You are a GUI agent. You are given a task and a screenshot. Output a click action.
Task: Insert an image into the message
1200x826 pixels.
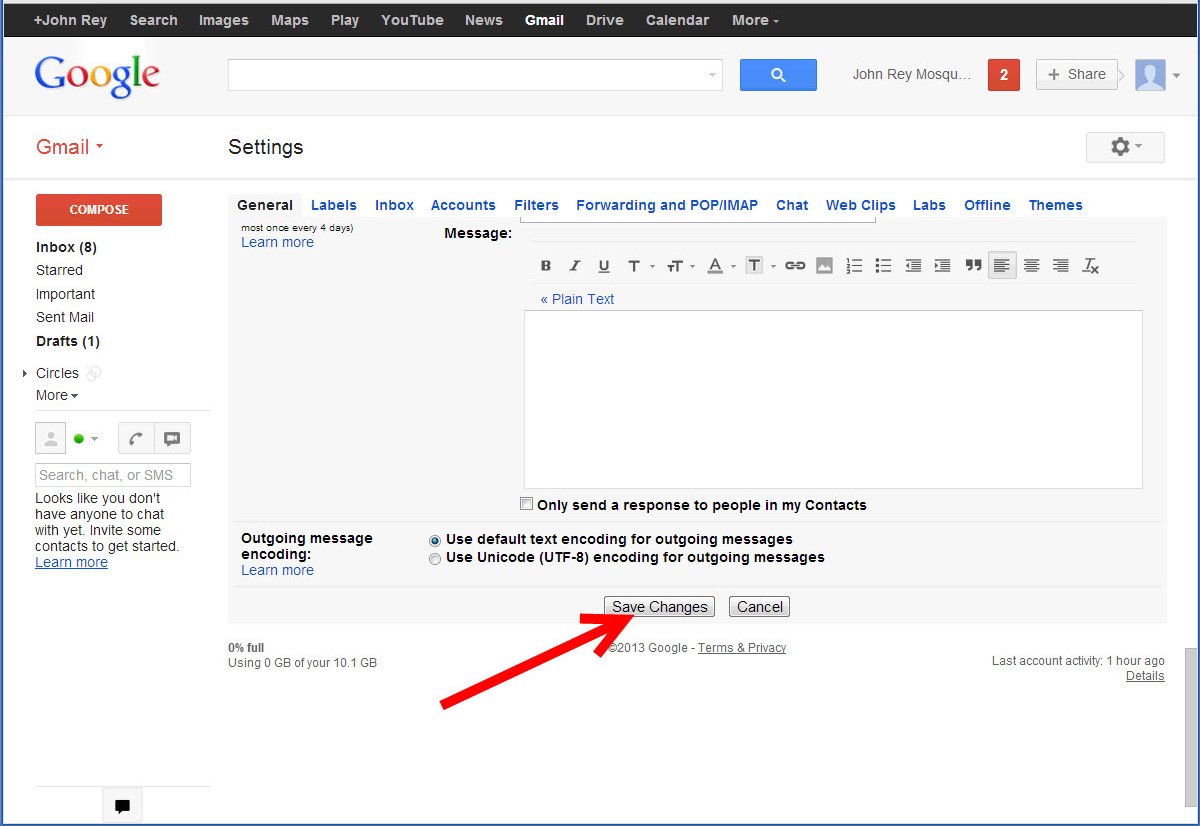(824, 266)
